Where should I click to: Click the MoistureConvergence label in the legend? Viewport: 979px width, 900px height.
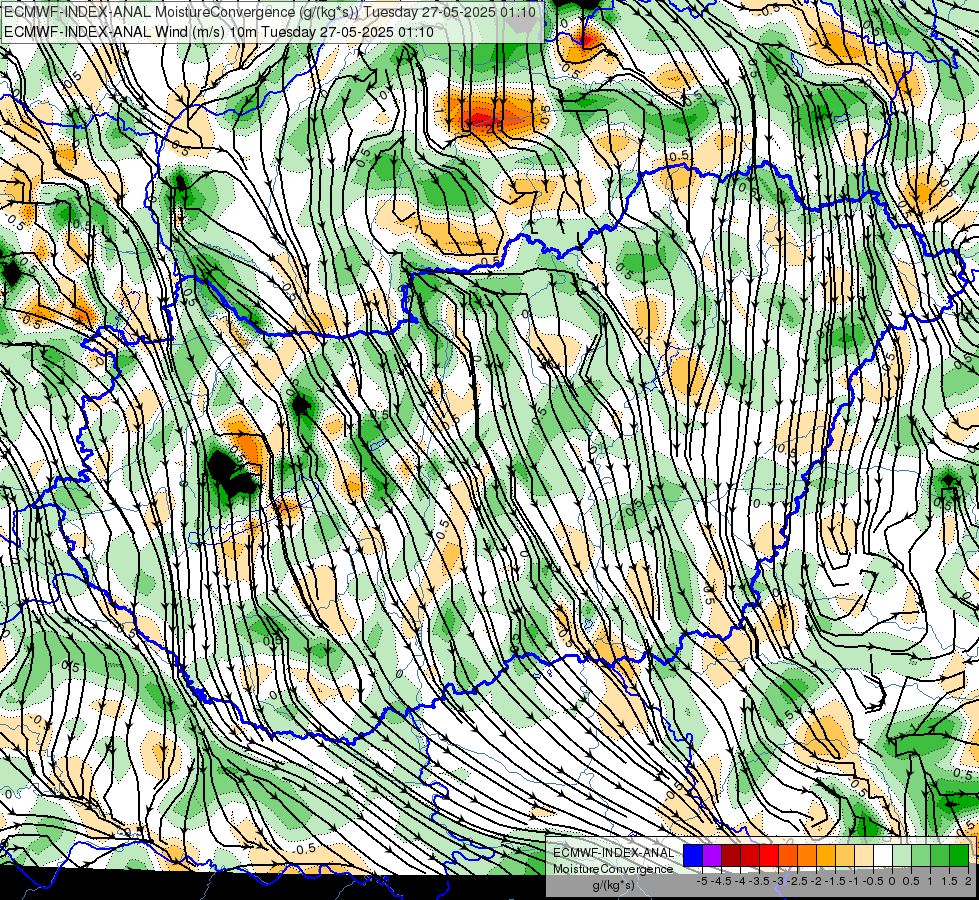click(613, 869)
